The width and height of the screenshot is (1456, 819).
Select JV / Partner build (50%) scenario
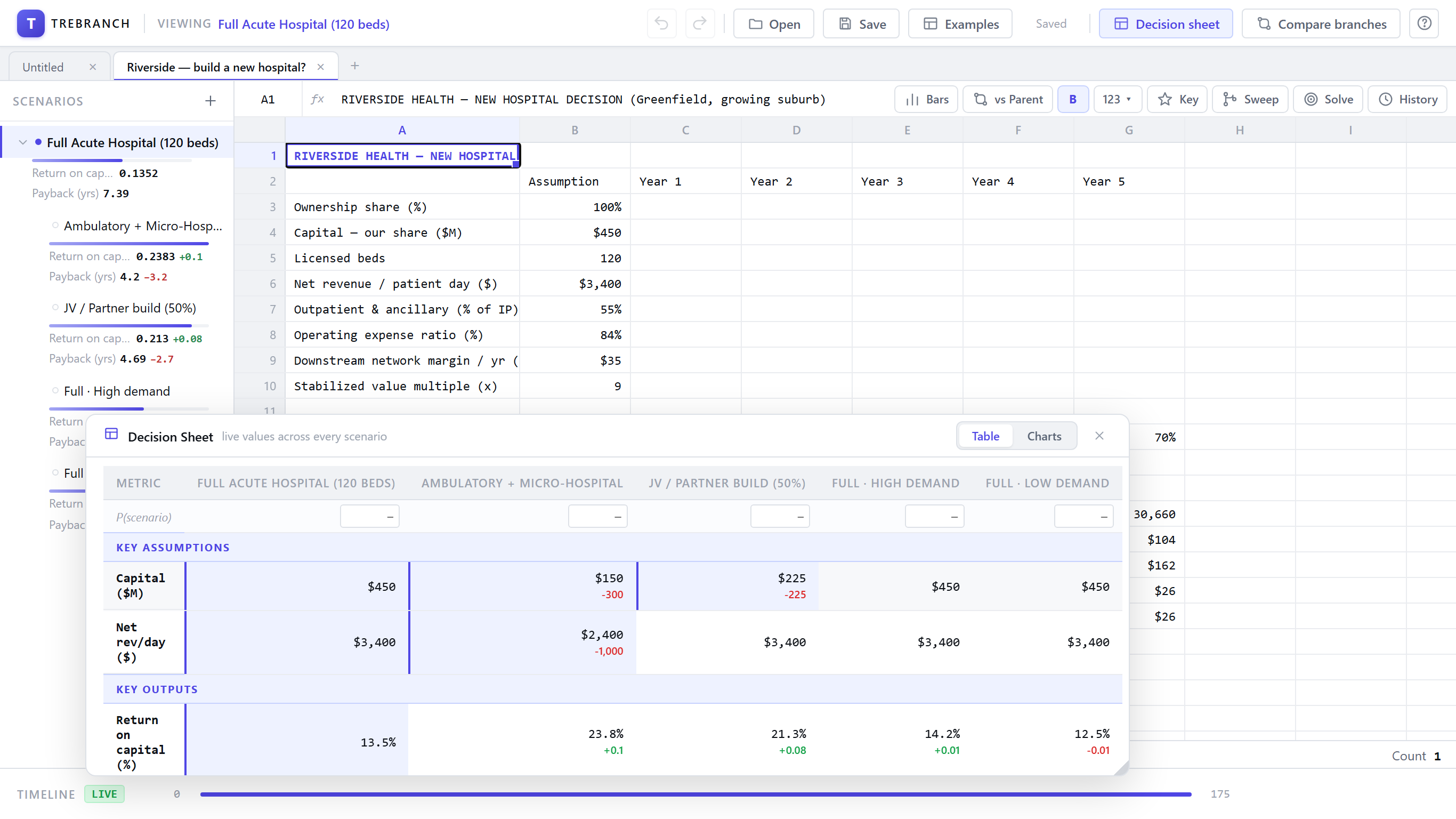coord(130,308)
